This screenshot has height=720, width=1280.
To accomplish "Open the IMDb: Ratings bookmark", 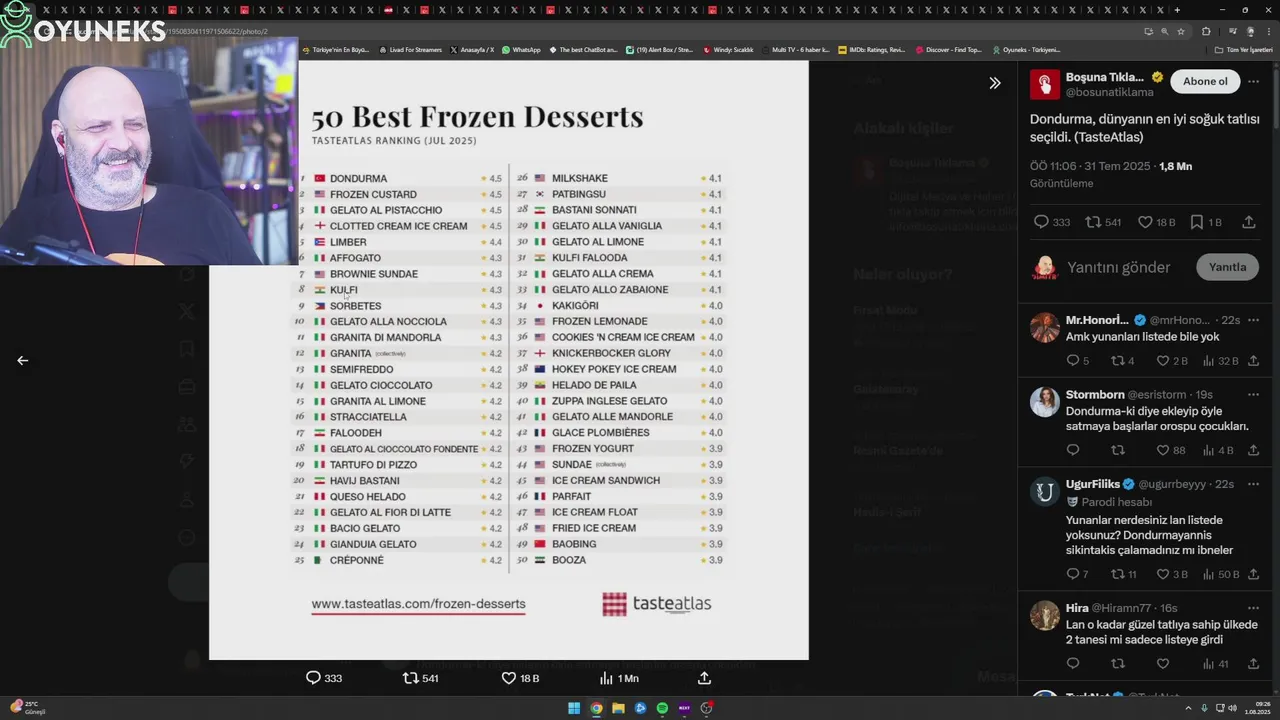I will 872,49.
